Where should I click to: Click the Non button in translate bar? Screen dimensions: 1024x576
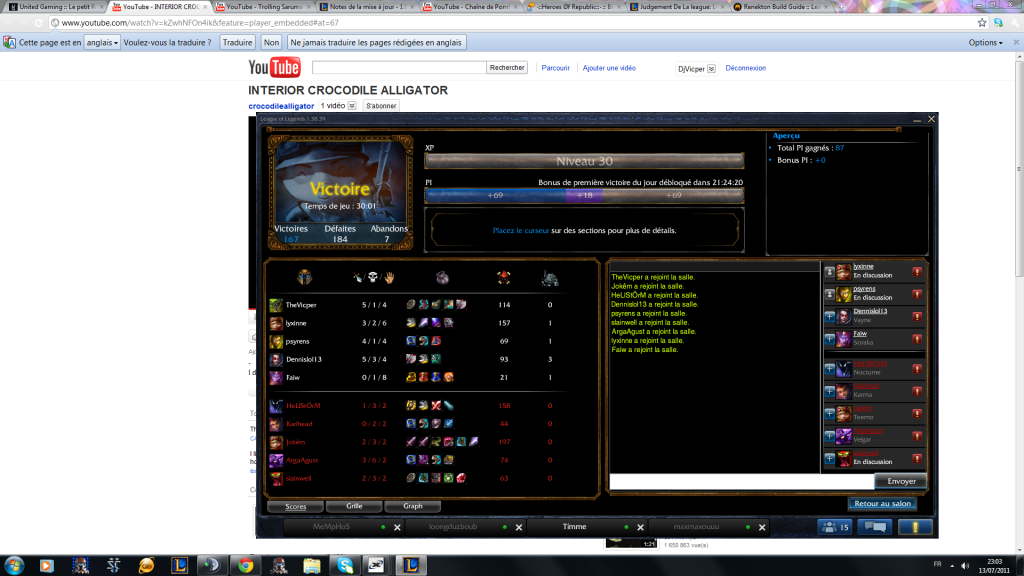(271, 42)
